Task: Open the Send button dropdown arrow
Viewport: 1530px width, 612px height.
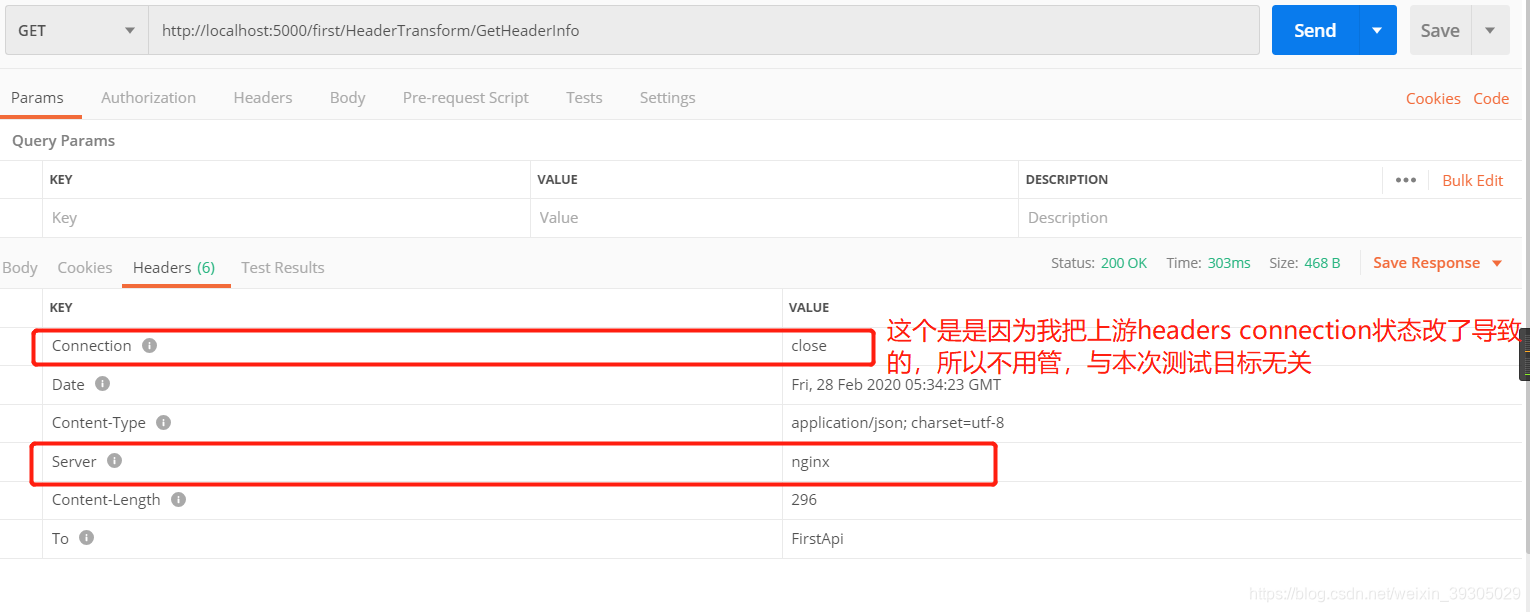Action: [x=1377, y=31]
